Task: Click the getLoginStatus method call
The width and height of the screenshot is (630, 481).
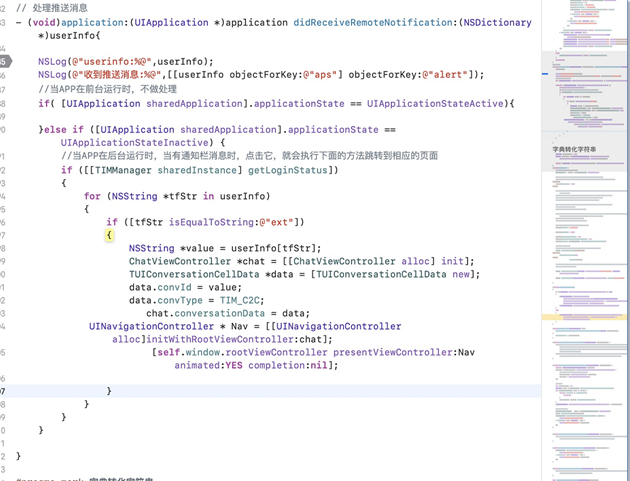Action: (x=288, y=170)
